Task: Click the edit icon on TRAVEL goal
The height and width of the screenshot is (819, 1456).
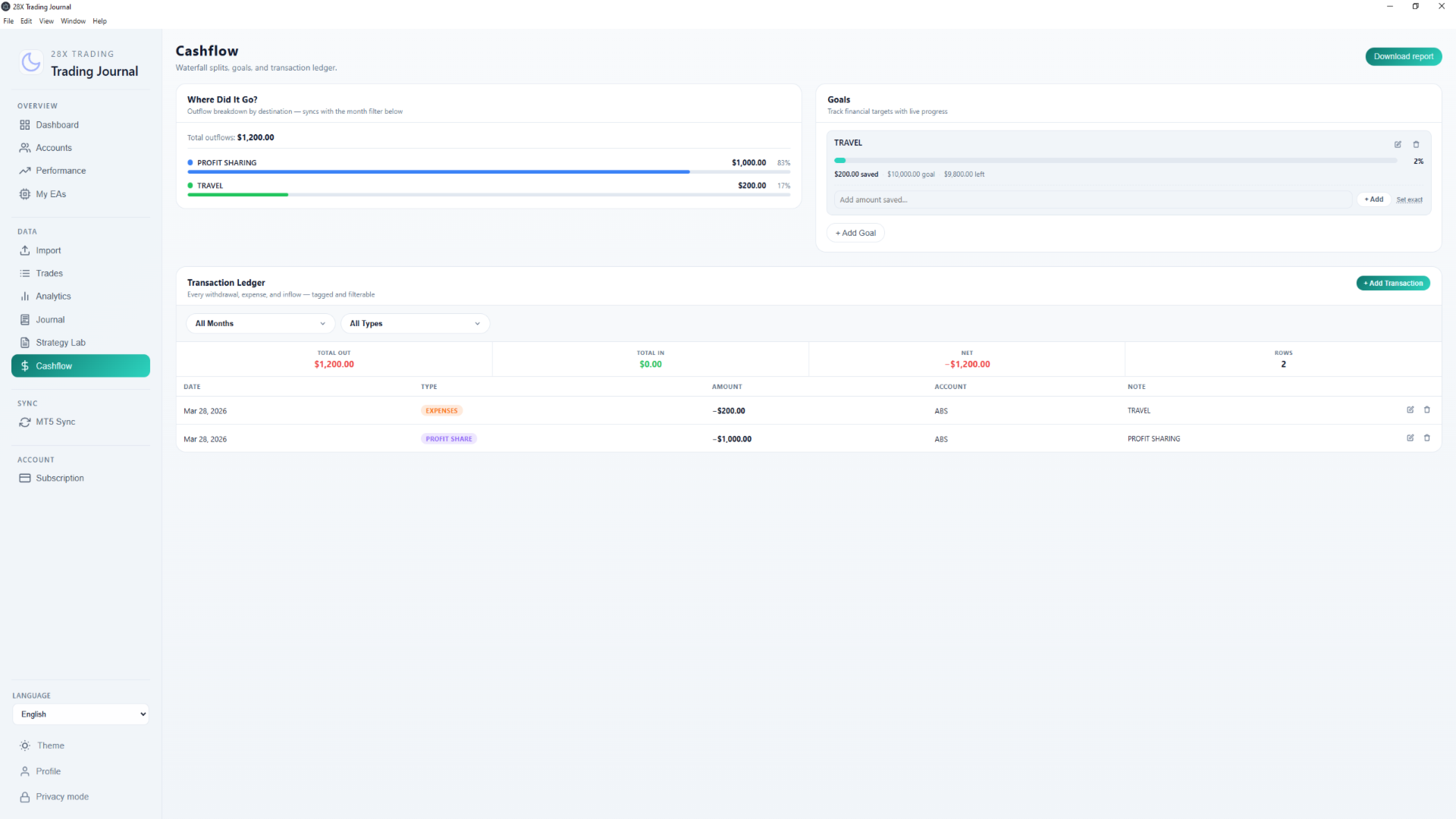Action: click(x=1398, y=144)
